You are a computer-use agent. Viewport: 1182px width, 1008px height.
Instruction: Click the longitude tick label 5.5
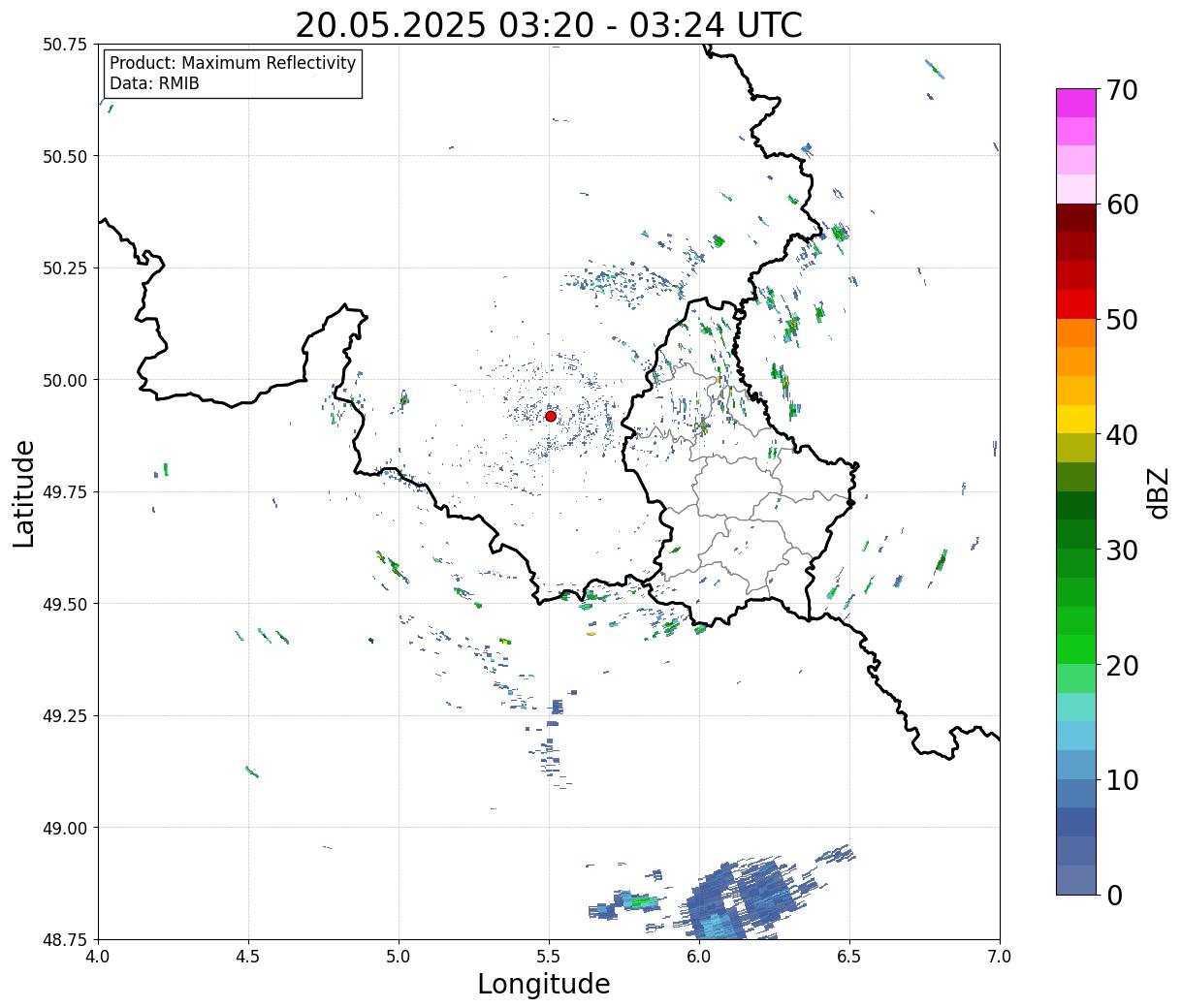pyautogui.click(x=549, y=957)
